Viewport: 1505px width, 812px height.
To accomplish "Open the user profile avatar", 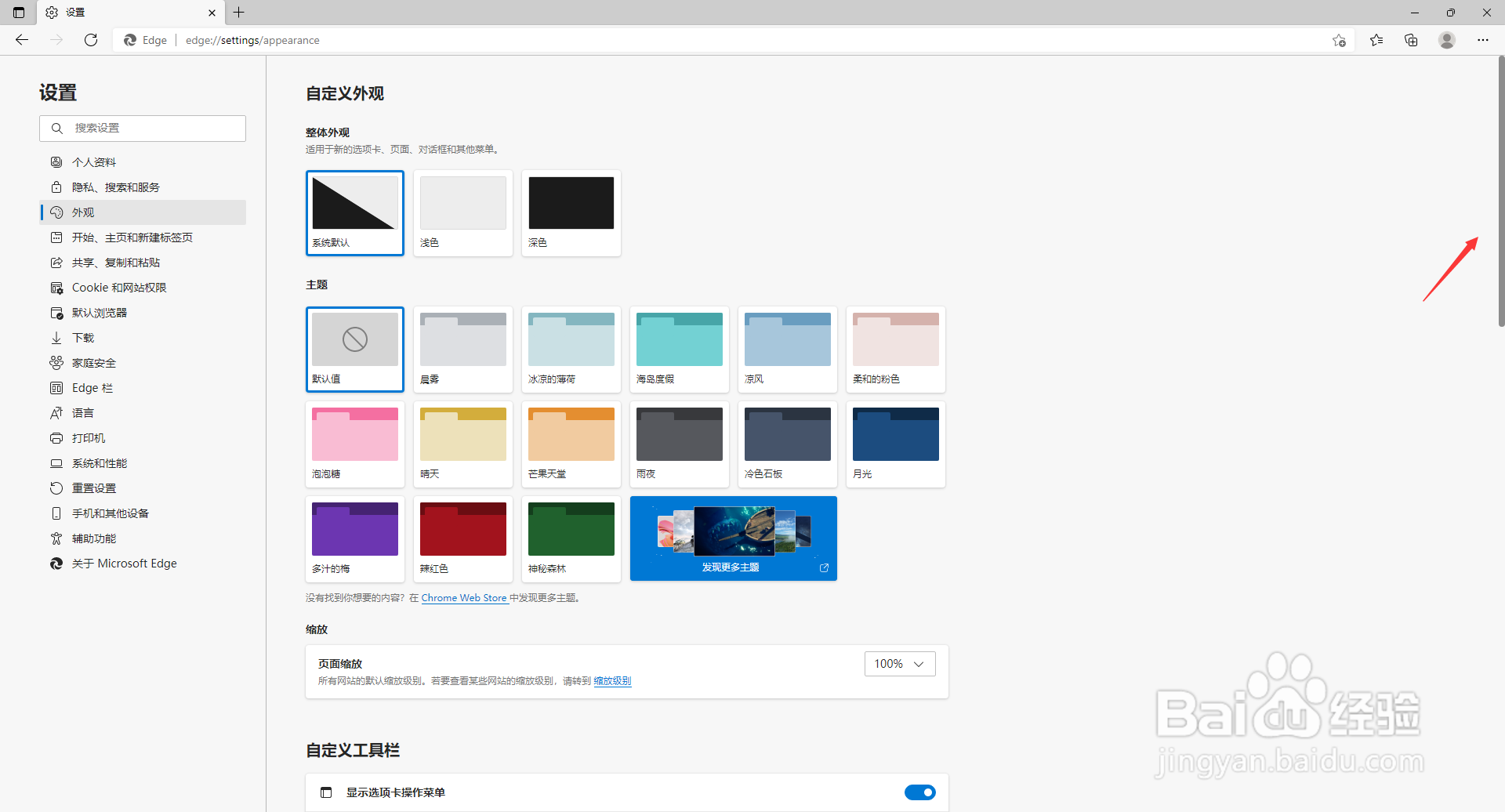I will coord(1447,40).
